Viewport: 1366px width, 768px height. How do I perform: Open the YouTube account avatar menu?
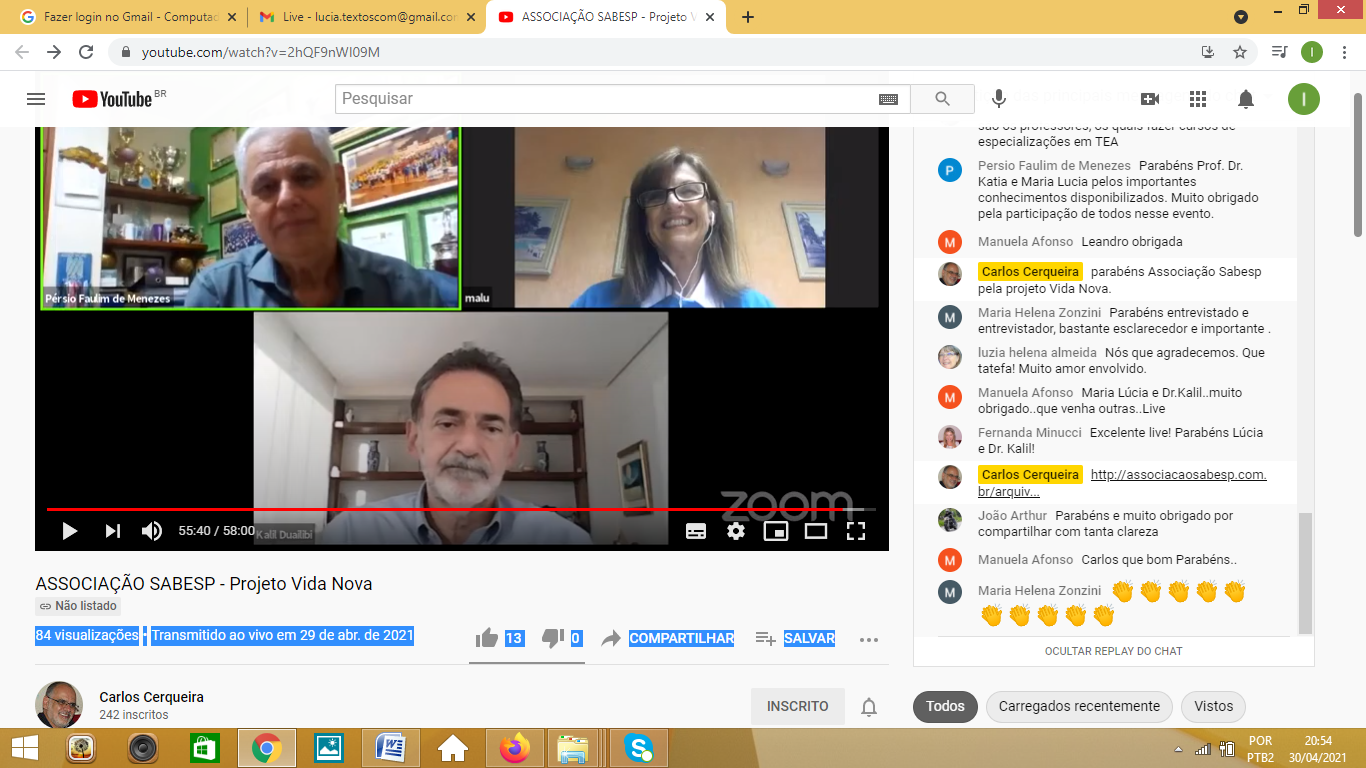point(1304,99)
